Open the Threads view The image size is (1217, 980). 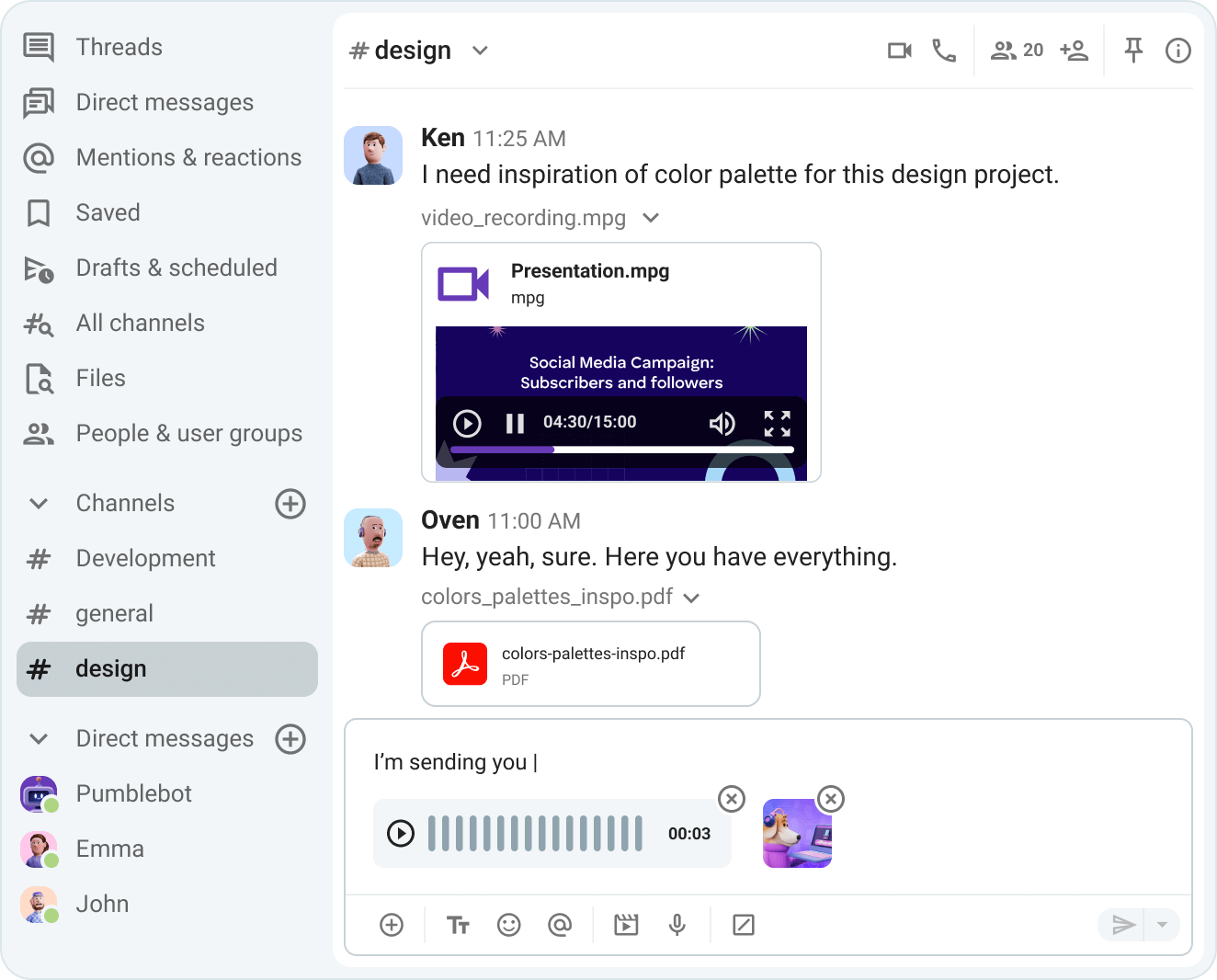119,47
